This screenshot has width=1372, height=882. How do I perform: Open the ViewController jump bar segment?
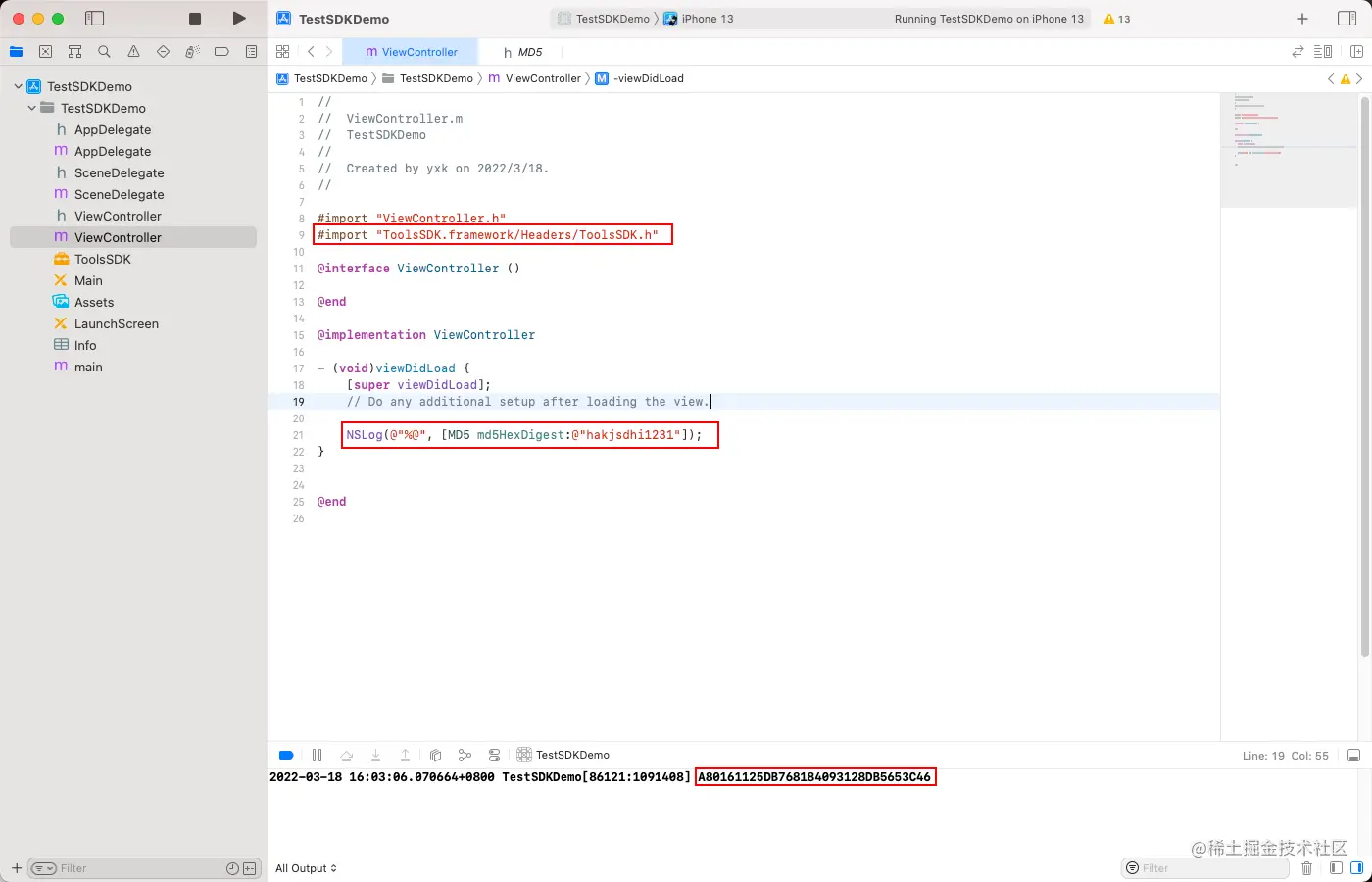535,78
